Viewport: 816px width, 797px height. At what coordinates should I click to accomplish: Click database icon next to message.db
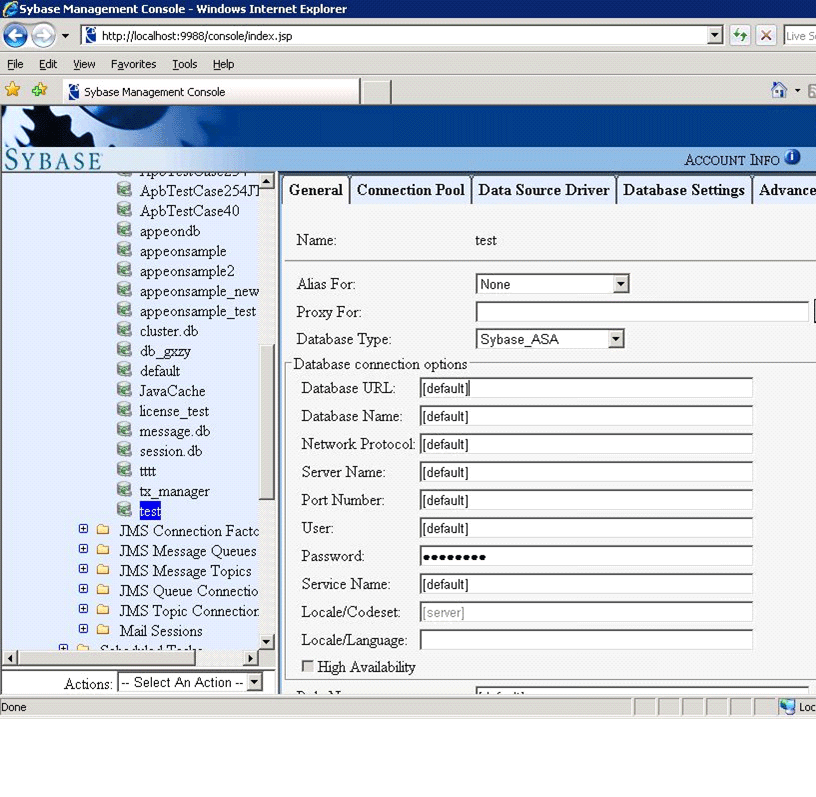pos(124,429)
